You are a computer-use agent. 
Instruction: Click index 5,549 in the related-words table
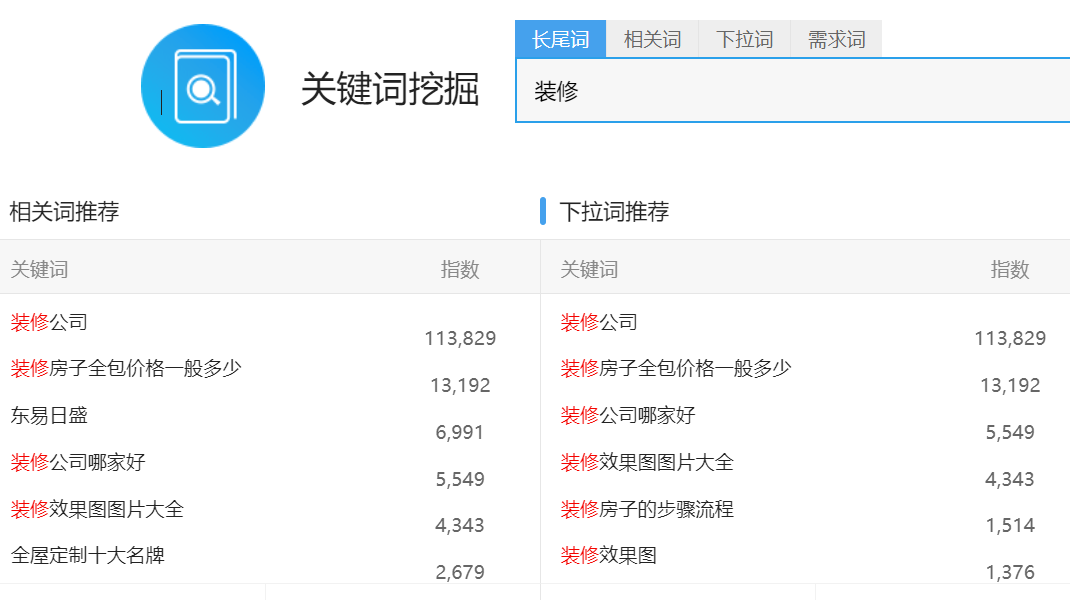461,479
